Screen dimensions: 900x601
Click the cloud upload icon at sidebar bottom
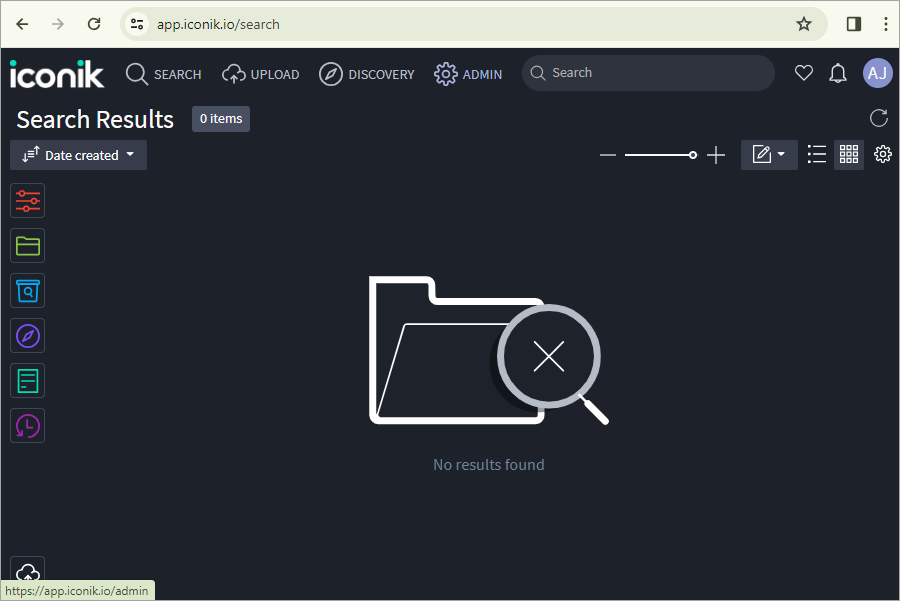coord(28,570)
